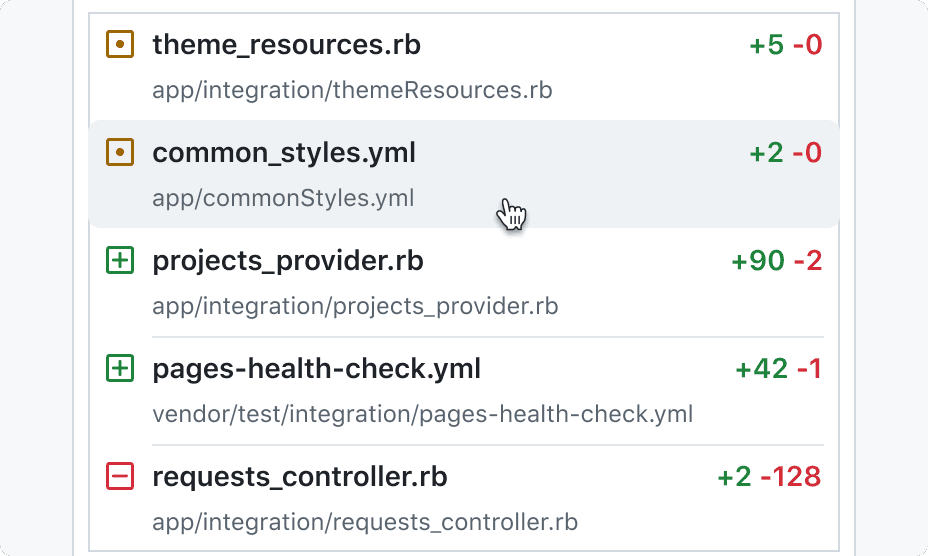Click the +42 -1 diff stat

click(779, 369)
